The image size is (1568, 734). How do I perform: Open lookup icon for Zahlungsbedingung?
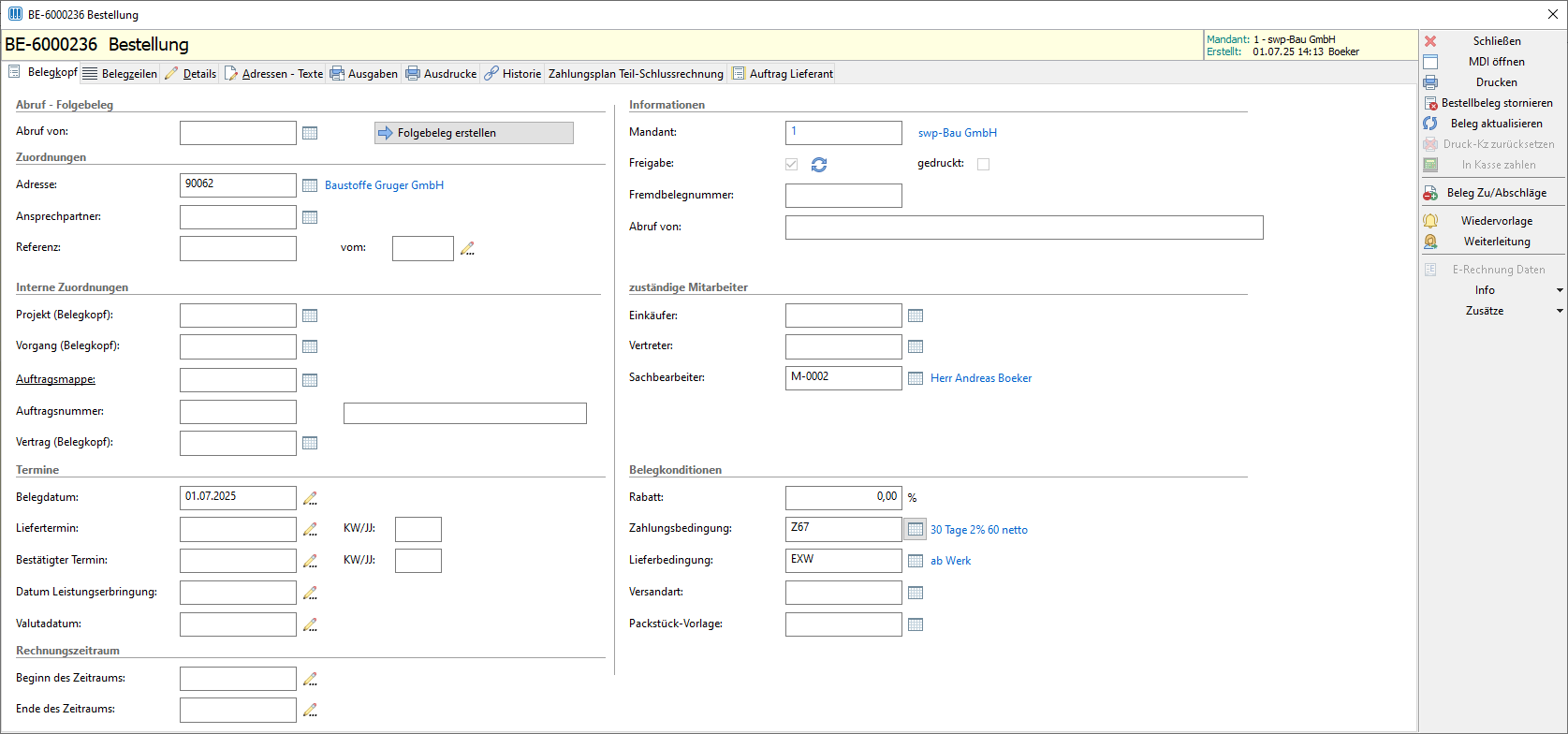pyautogui.click(x=915, y=529)
